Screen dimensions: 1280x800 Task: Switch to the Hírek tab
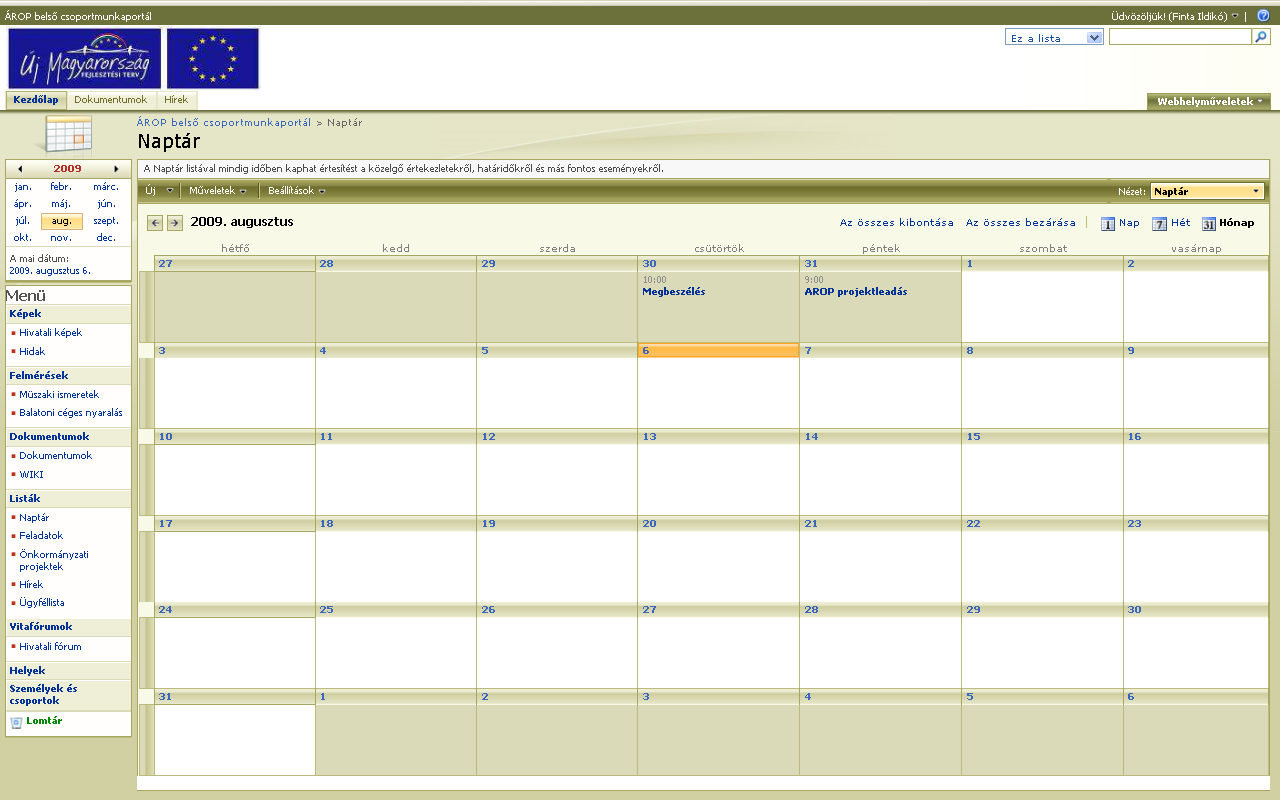tap(176, 100)
